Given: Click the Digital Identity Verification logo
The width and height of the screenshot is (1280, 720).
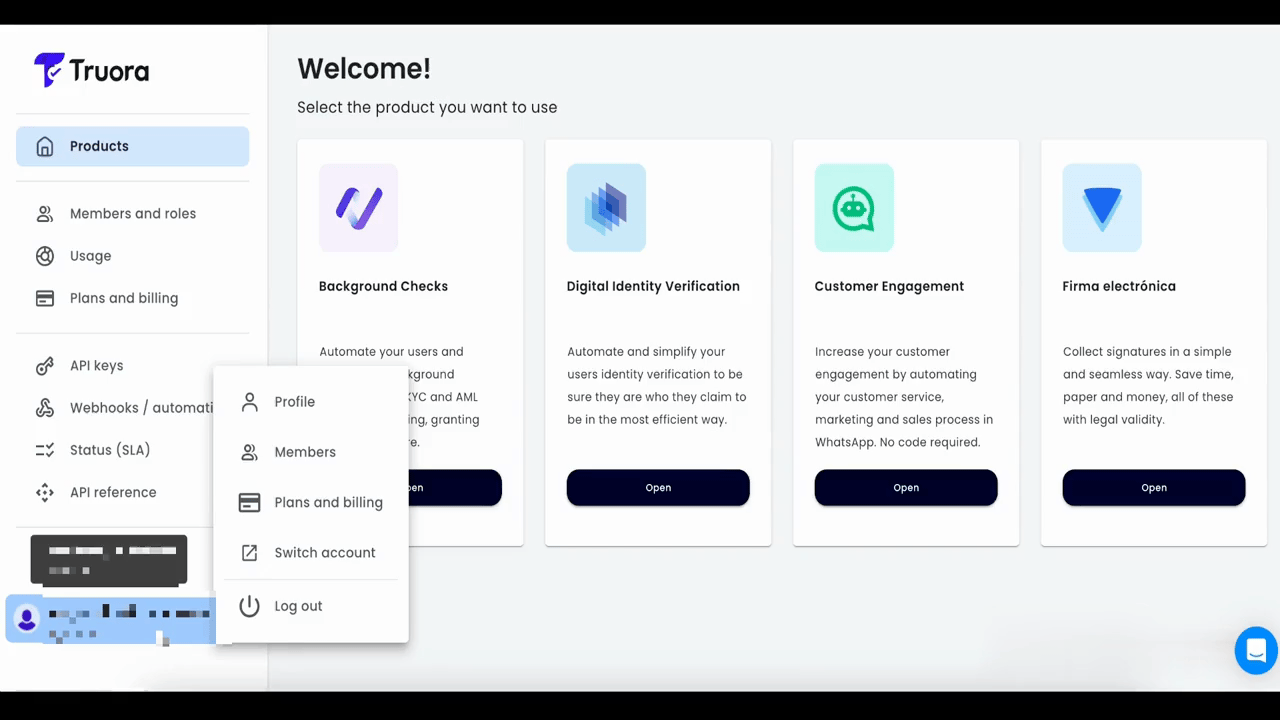Looking at the screenshot, I should pos(606,208).
